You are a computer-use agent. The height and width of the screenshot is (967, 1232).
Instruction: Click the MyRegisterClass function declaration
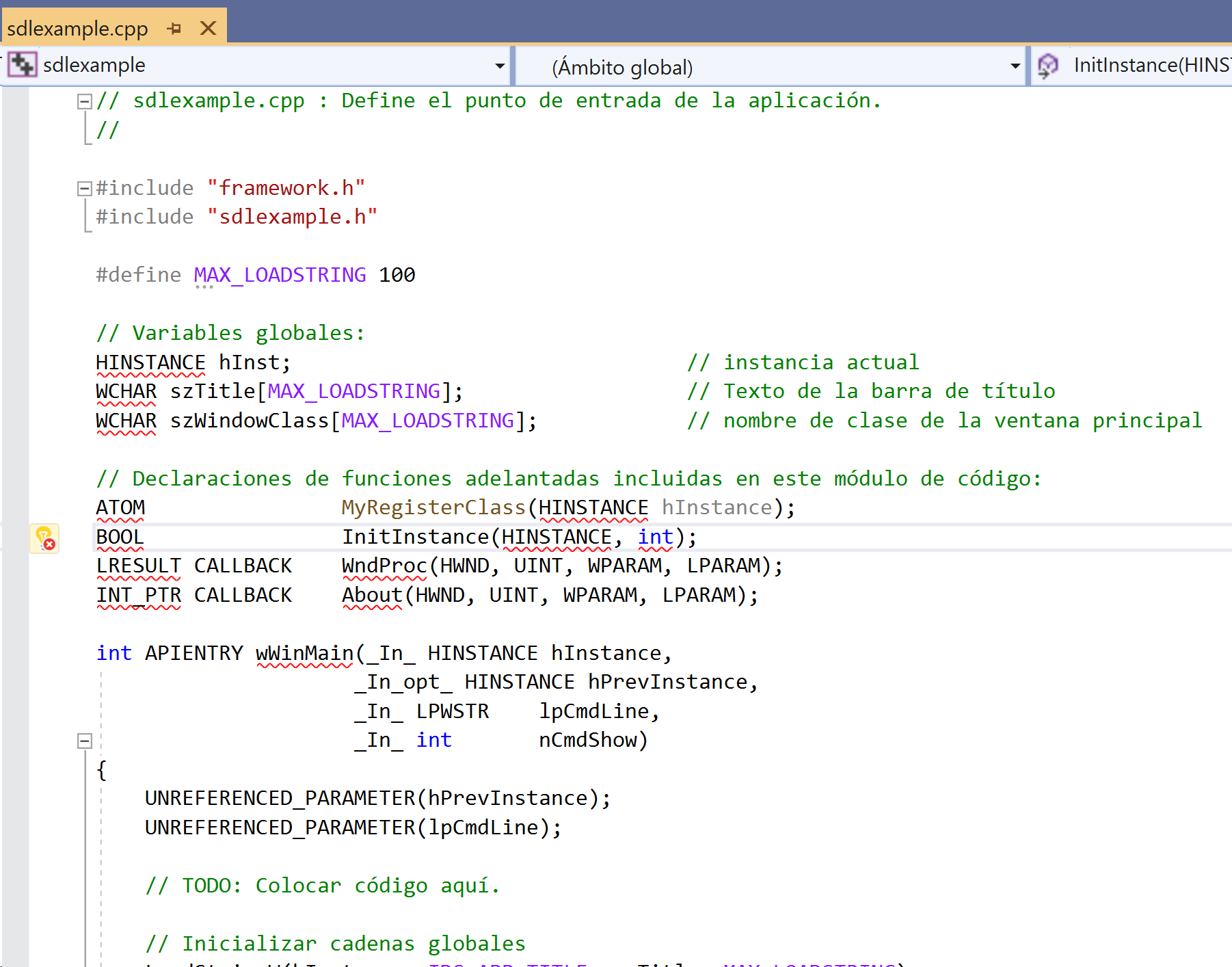[x=433, y=507]
